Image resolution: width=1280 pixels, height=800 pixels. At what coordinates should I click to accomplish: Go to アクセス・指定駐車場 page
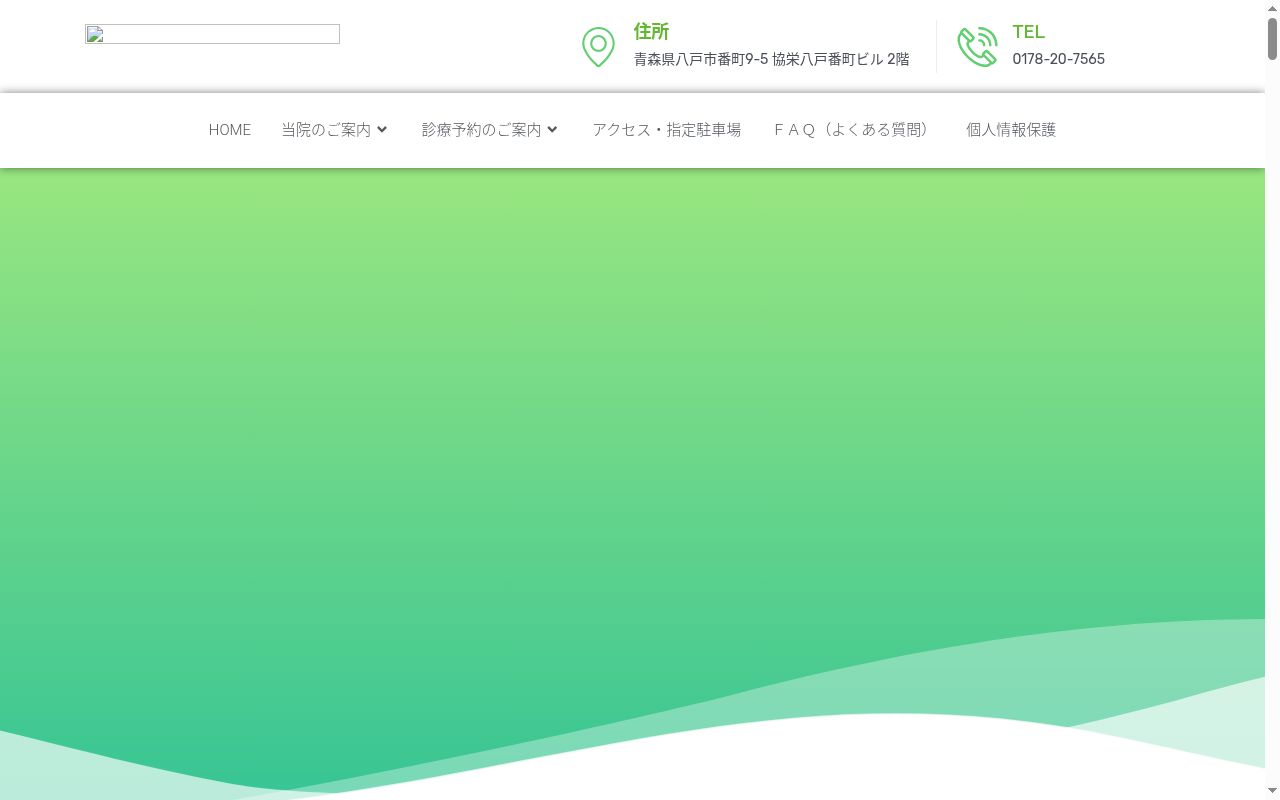point(666,130)
